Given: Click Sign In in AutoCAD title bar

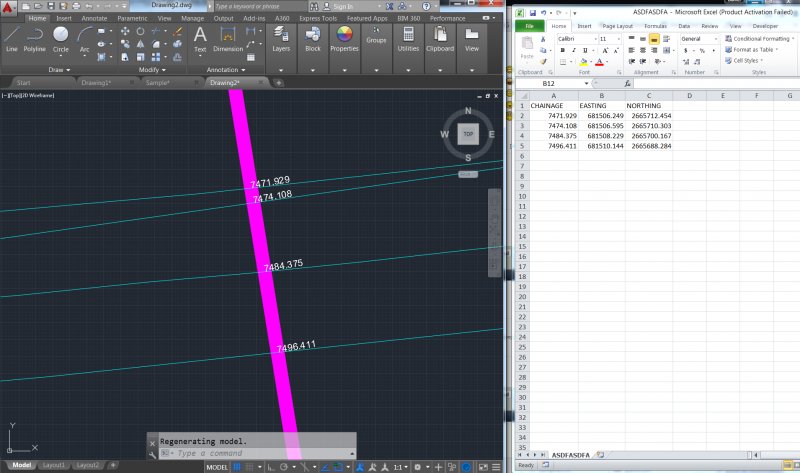Looking at the screenshot, I should 343,7.
